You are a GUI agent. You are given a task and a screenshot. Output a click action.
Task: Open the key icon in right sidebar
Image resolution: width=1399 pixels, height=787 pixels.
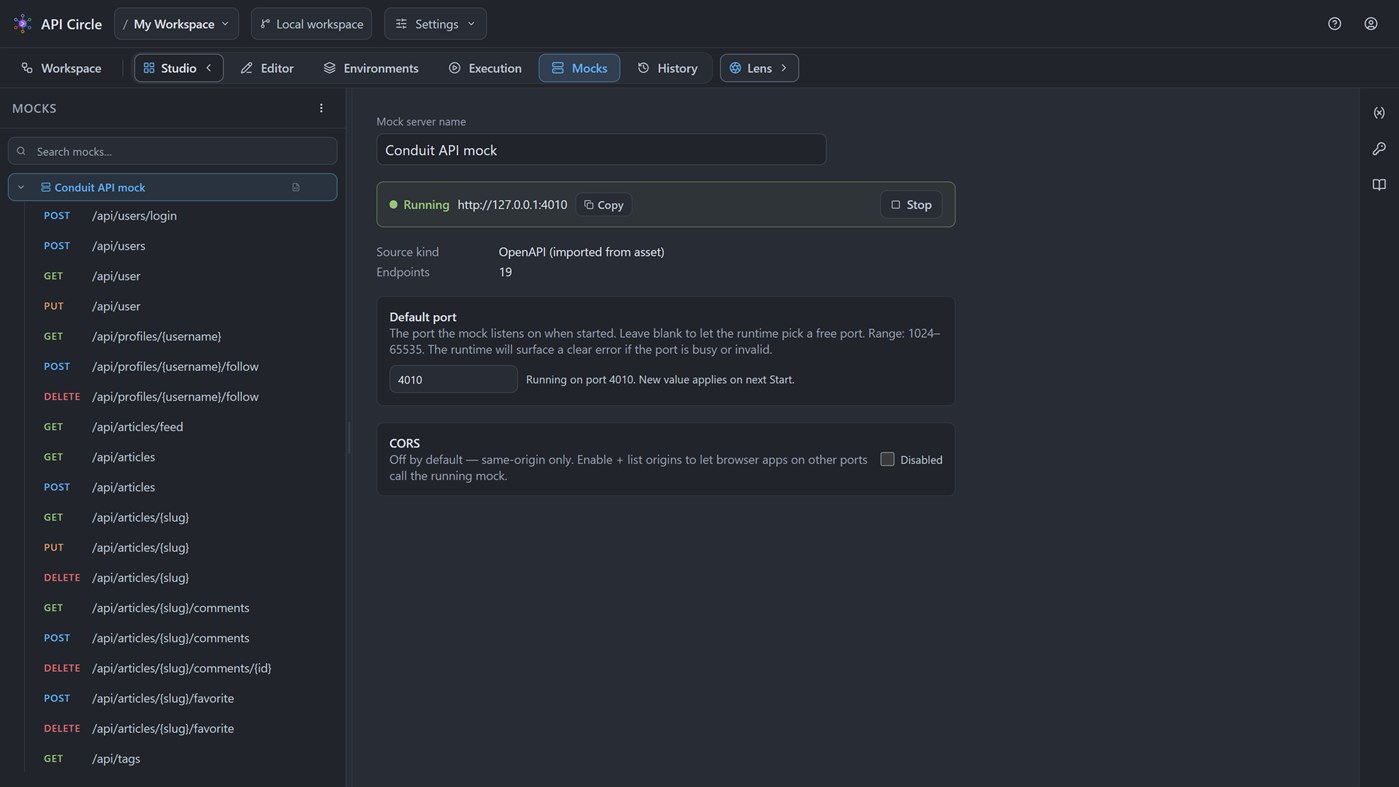point(1379,149)
